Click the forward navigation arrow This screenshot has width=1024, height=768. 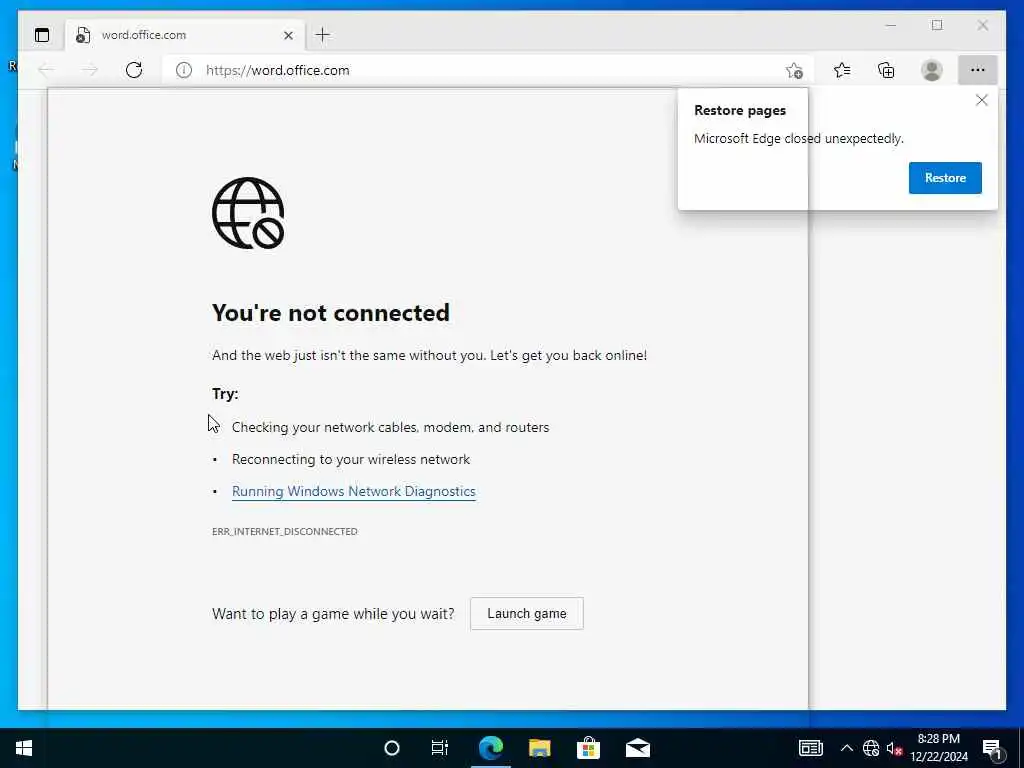point(90,70)
